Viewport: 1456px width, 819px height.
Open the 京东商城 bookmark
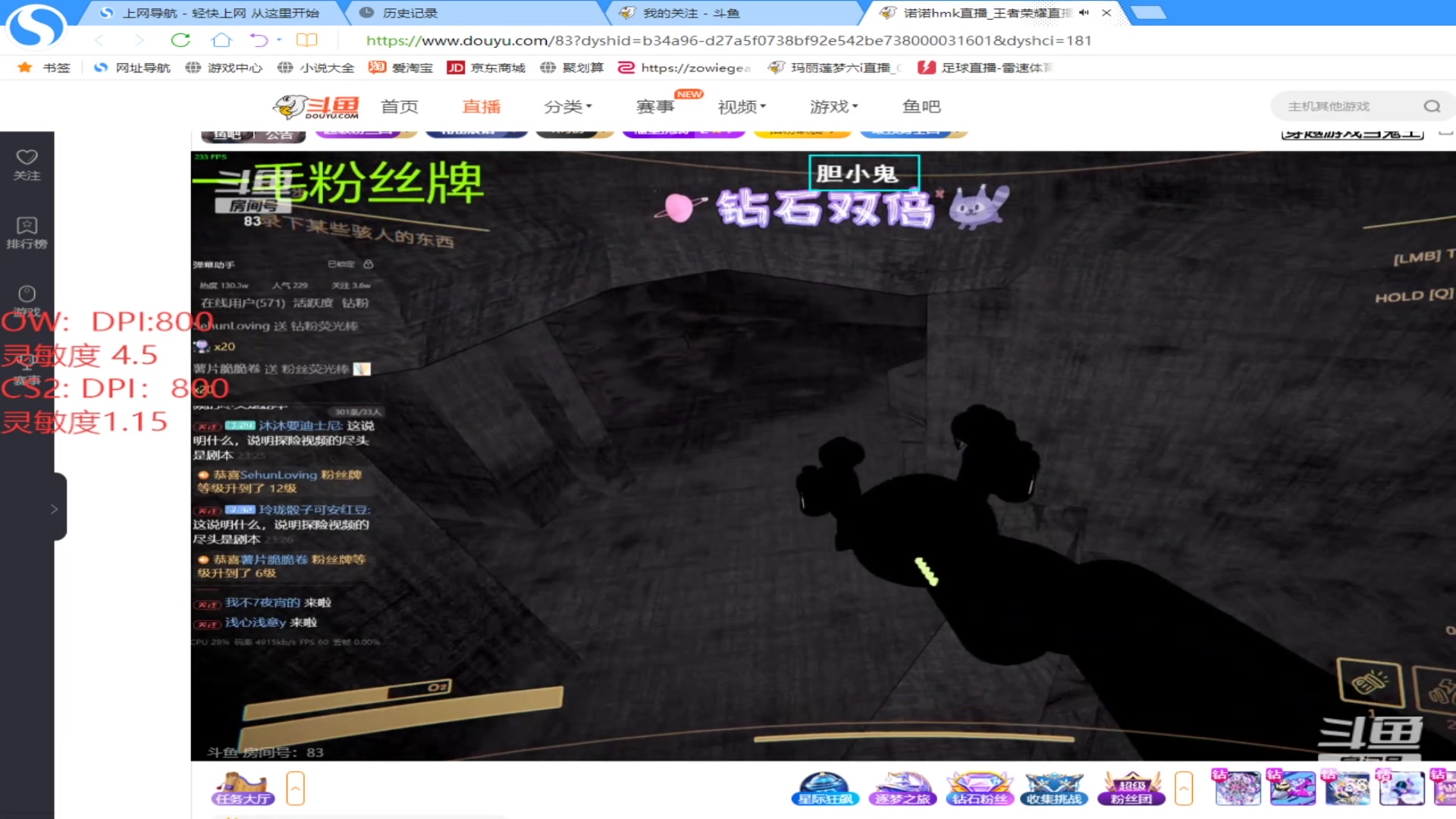[x=486, y=67]
